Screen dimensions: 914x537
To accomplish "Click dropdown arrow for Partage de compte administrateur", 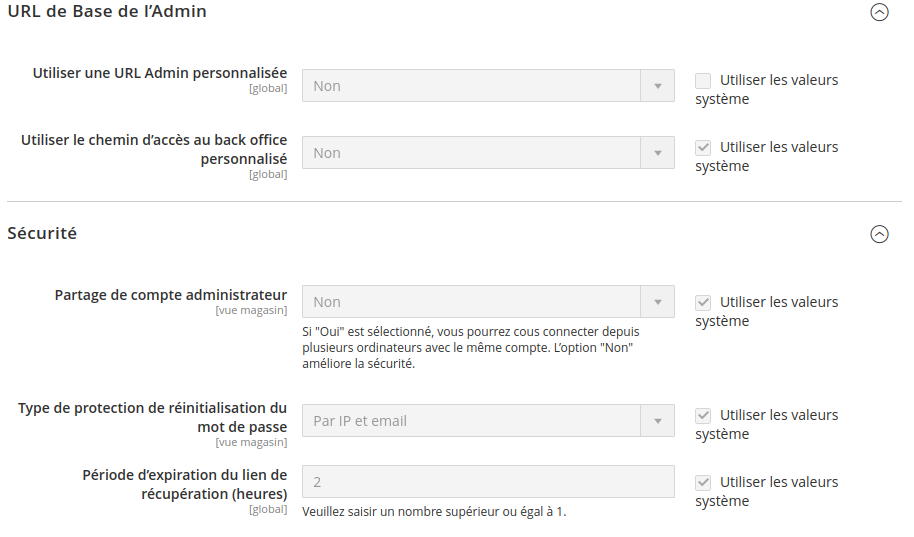I will 657,302.
